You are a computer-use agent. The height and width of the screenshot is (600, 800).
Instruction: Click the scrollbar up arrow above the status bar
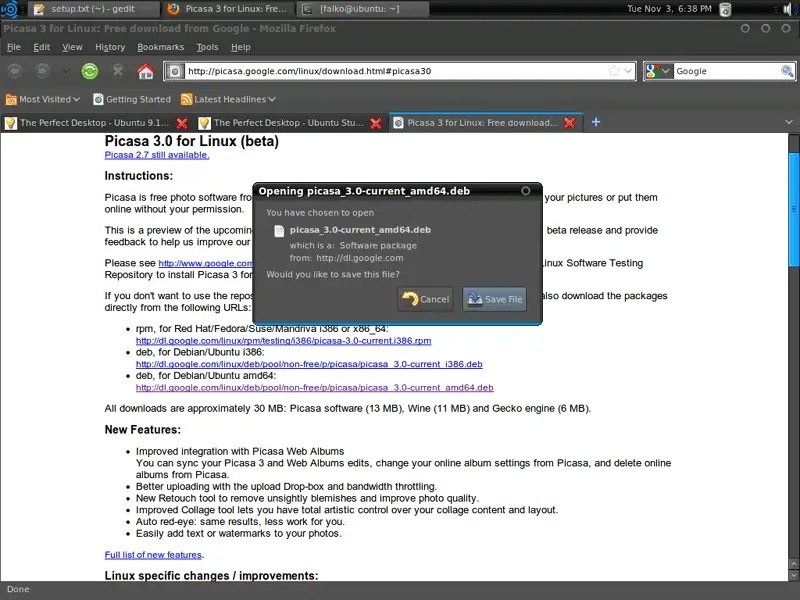pos(794,564)
